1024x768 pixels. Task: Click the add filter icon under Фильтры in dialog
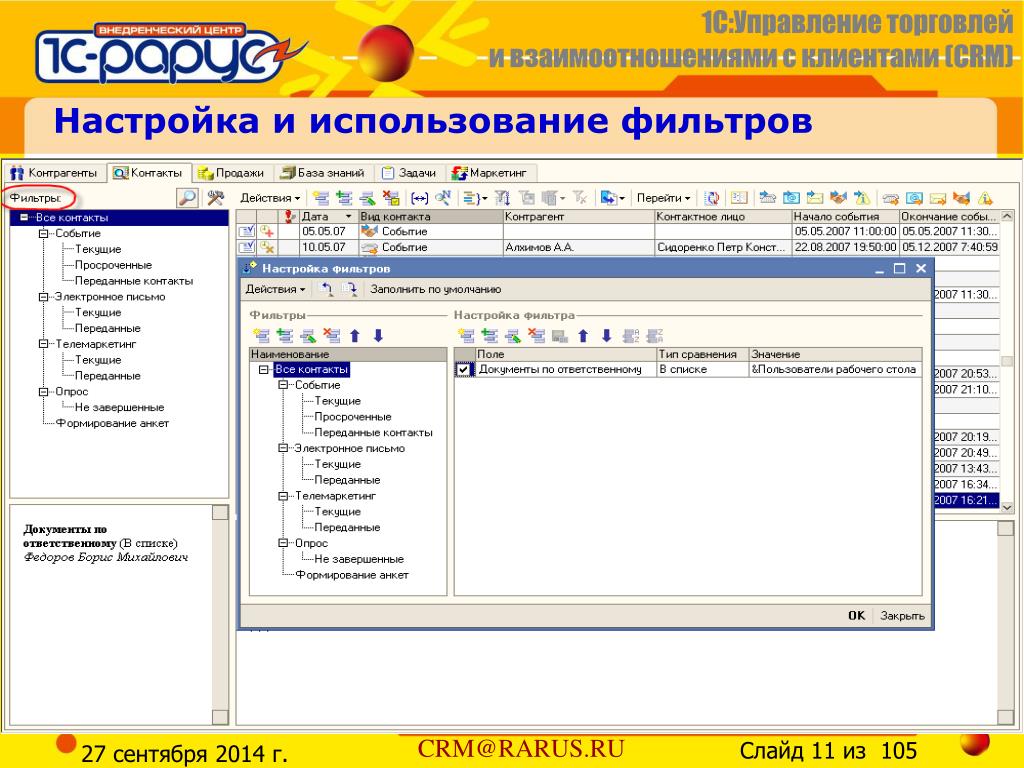(x=261, y=336)
